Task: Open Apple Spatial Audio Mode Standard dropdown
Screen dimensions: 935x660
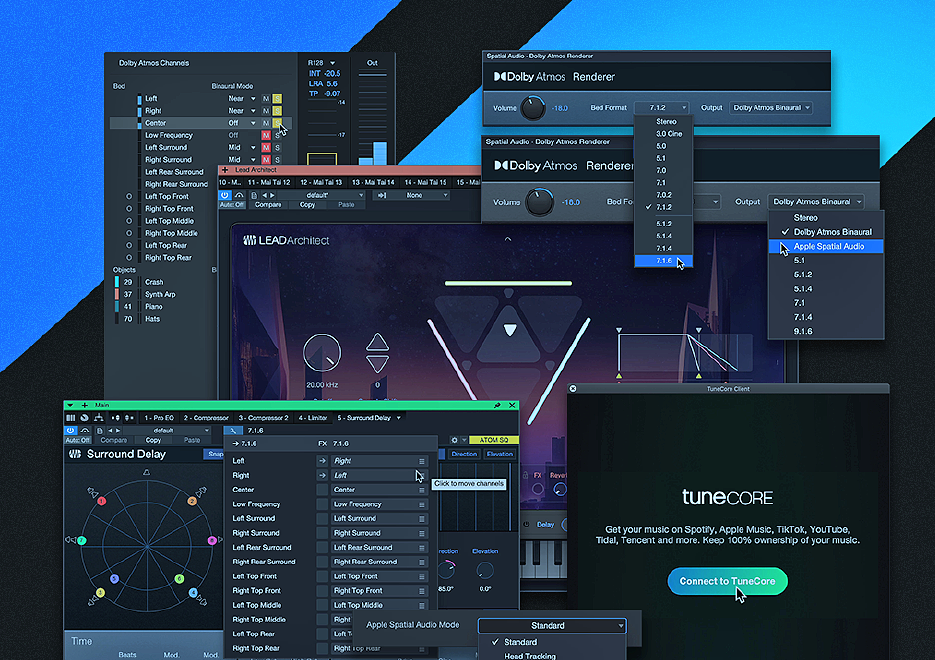Action: pyautogui.click(x=552, y=625)
